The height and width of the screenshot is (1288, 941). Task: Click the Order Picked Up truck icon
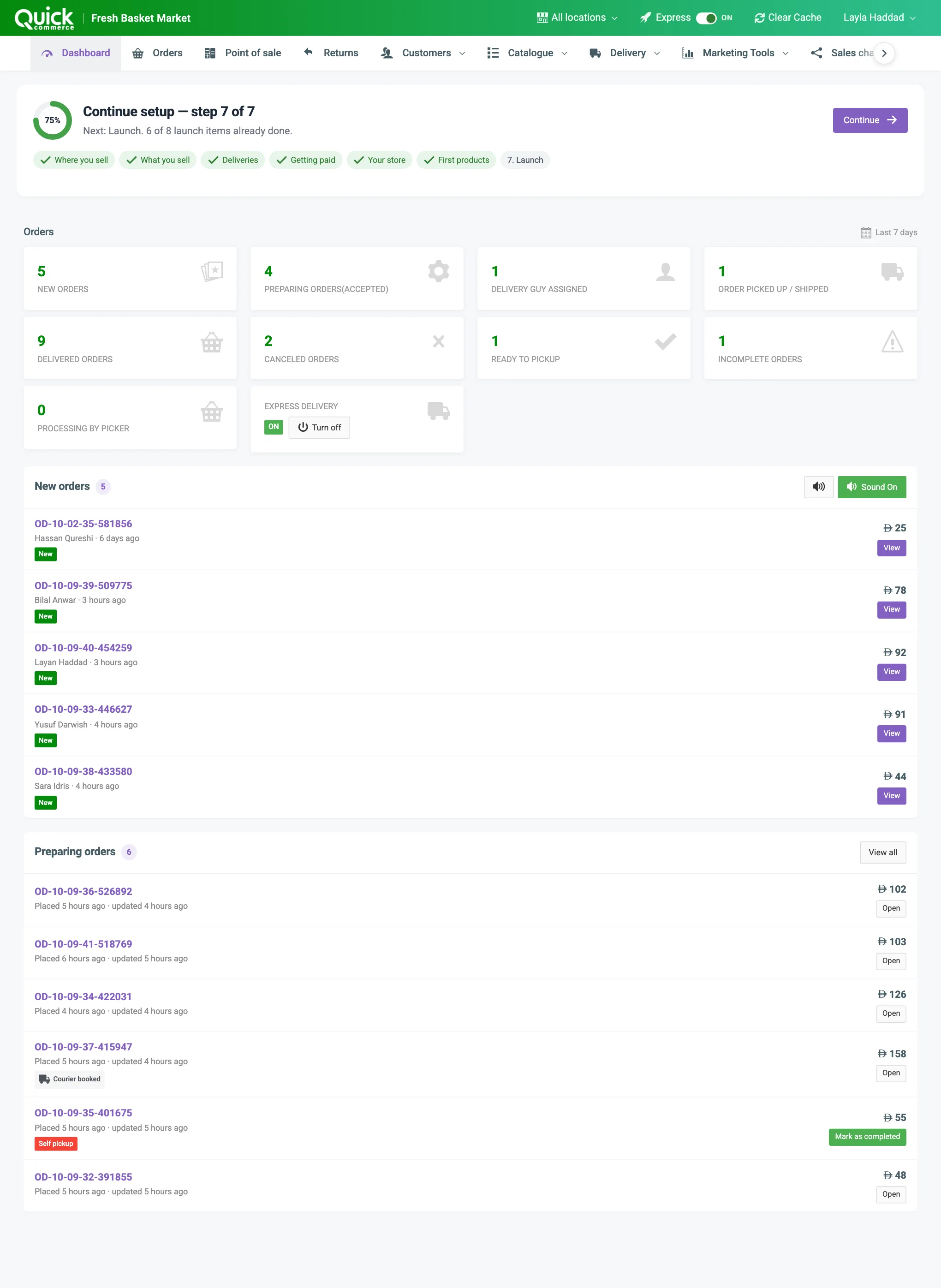[x=892, y=271]
